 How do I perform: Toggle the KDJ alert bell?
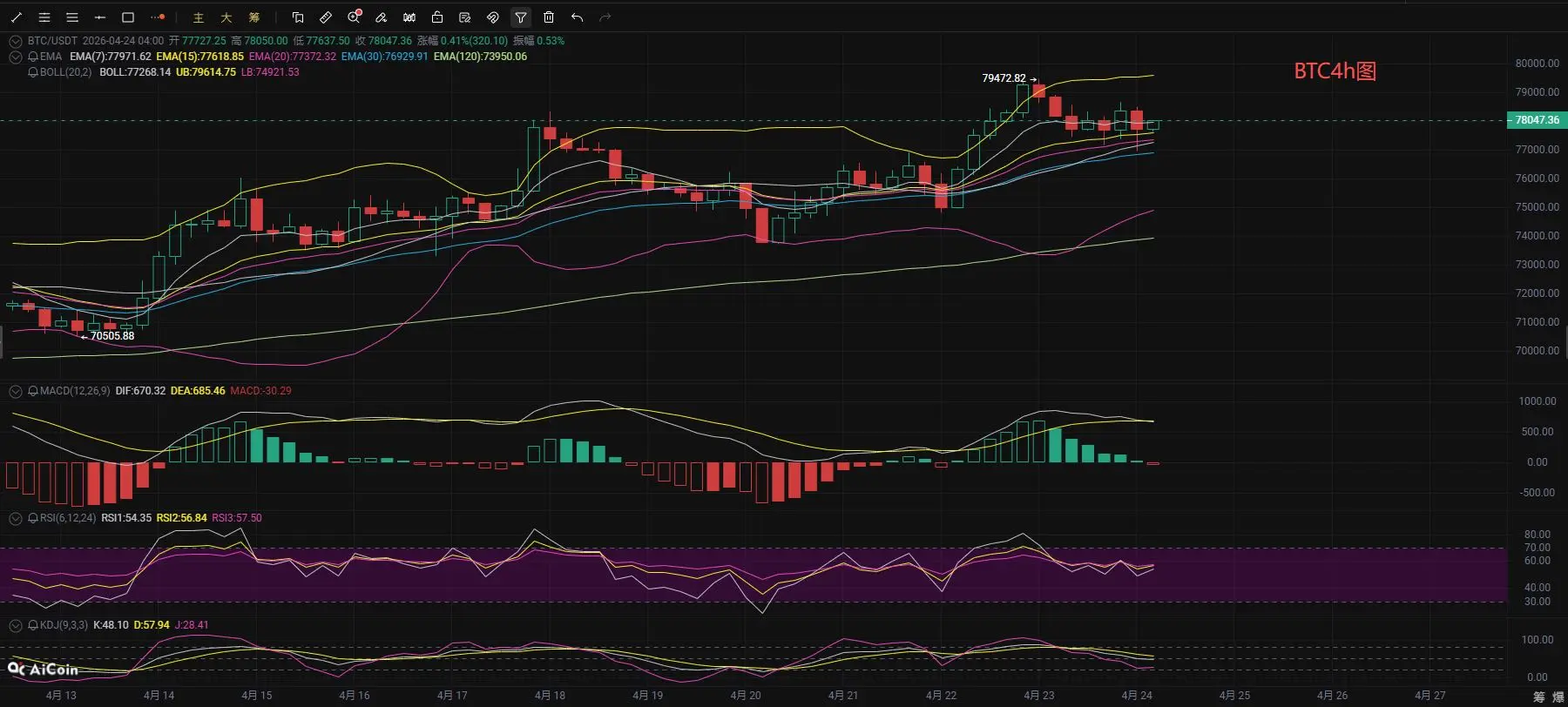click(33, 625)
